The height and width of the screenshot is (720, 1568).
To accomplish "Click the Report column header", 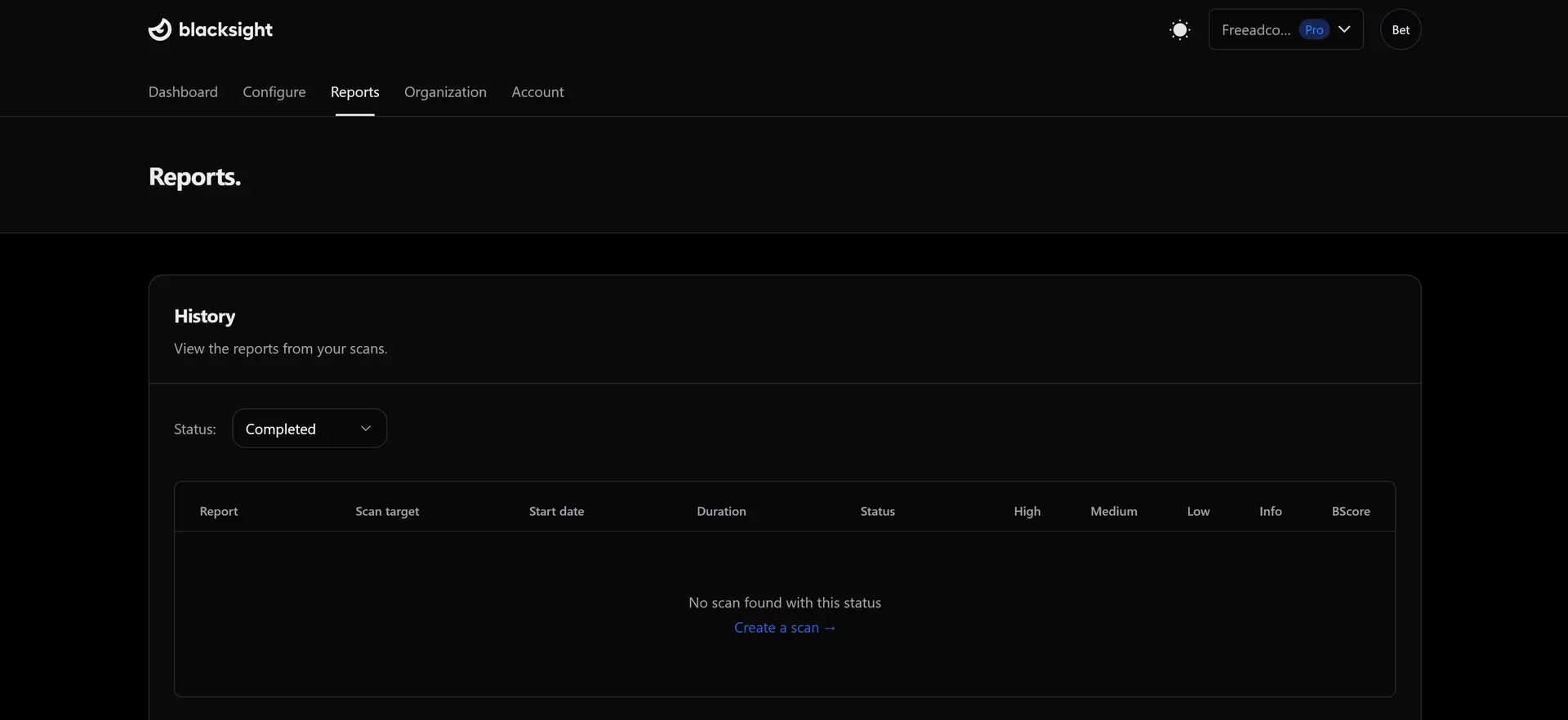I will [x=219, y=512].
